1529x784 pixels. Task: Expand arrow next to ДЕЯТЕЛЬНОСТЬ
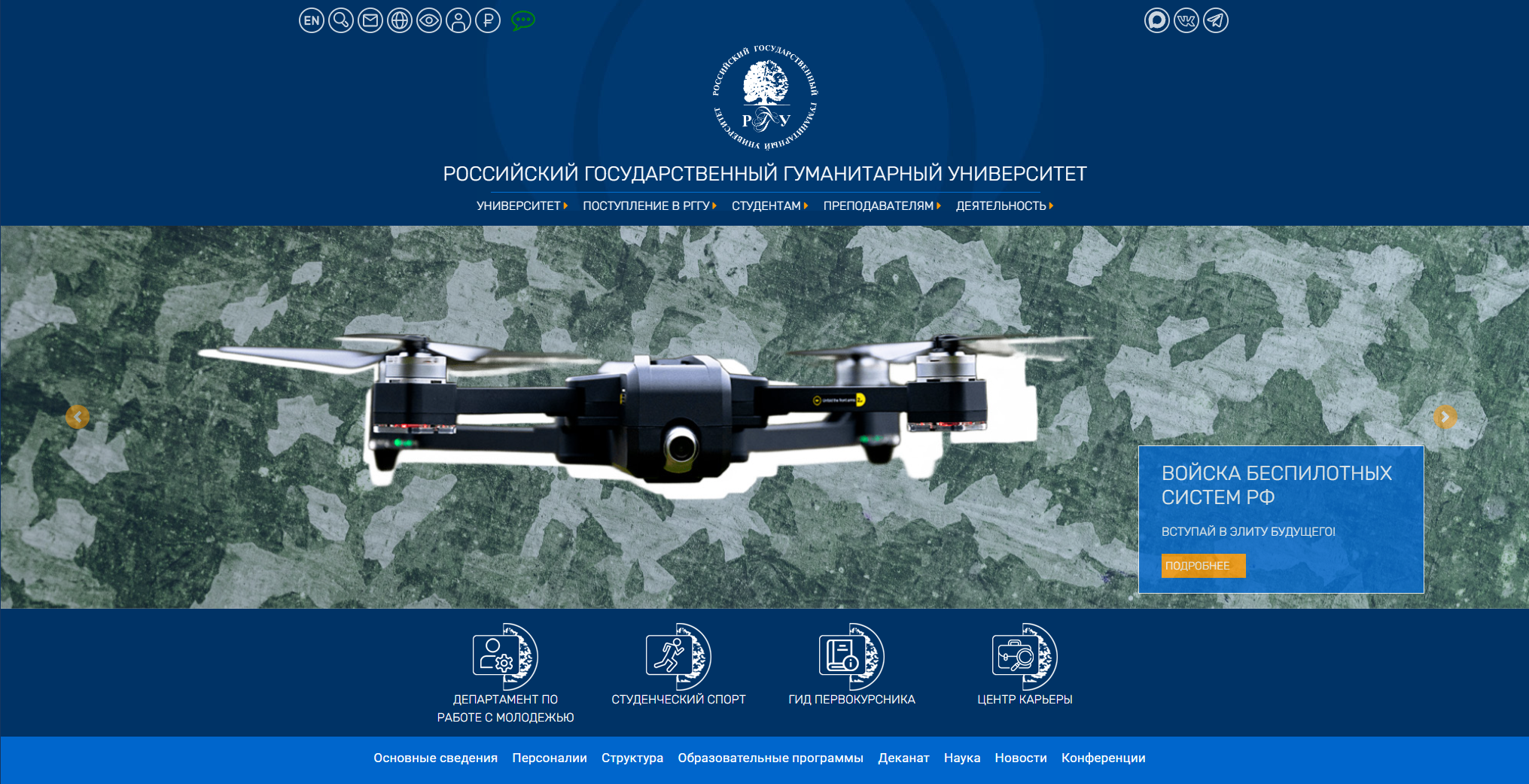tap(1051, 205)
